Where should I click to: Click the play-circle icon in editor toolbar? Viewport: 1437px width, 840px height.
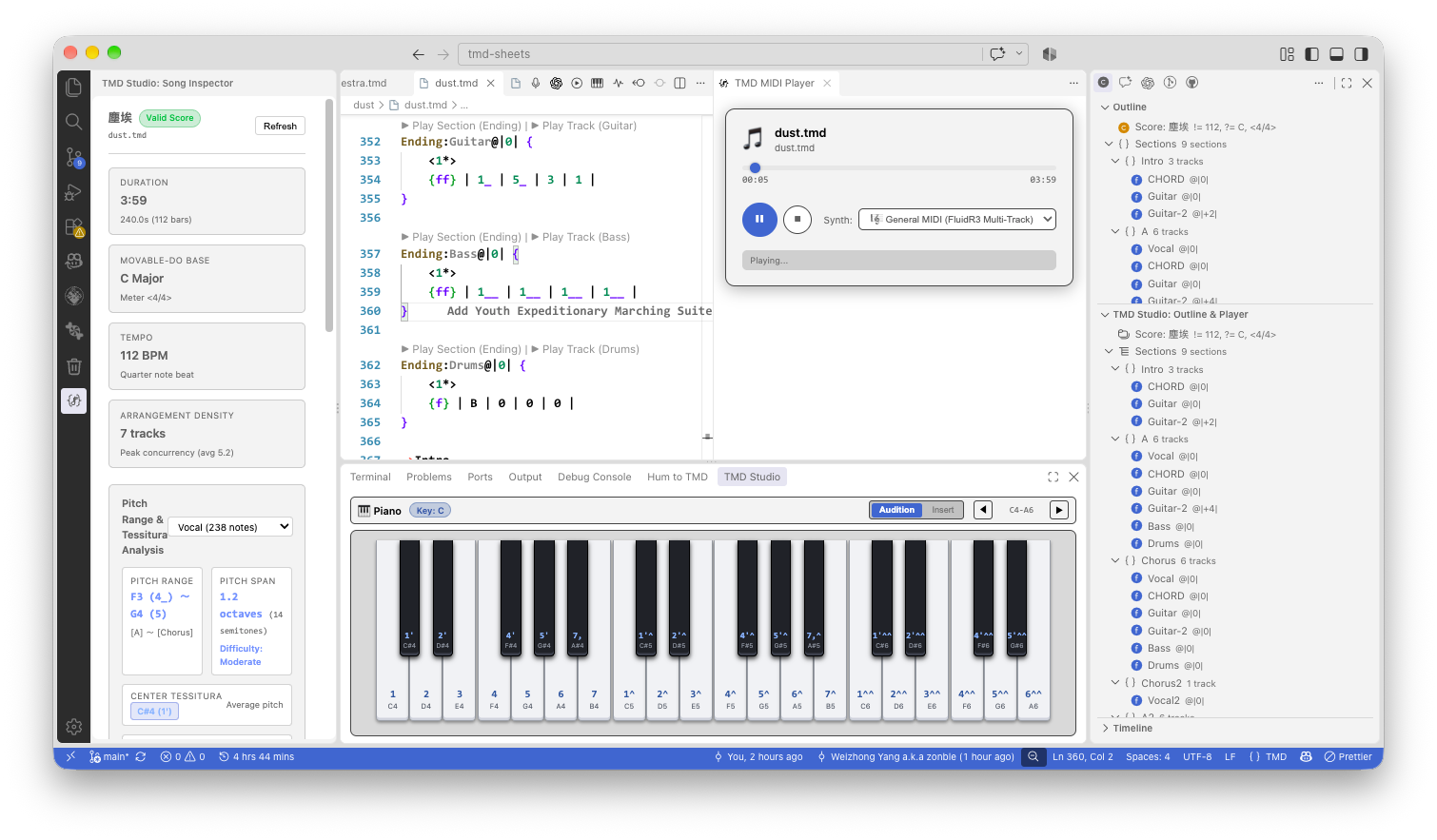[x=577, y=83]
